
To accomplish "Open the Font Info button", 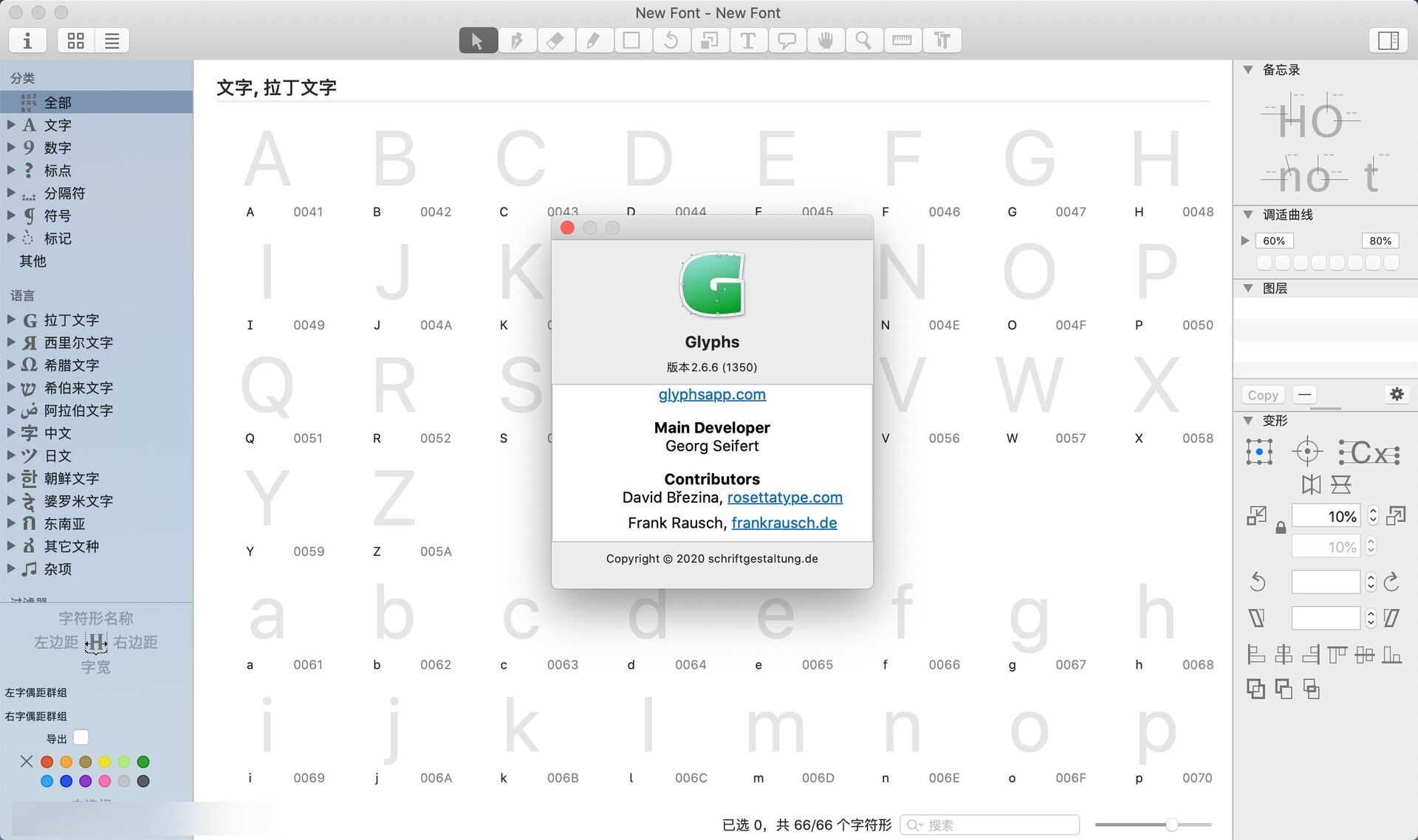I will coord(27,41).
